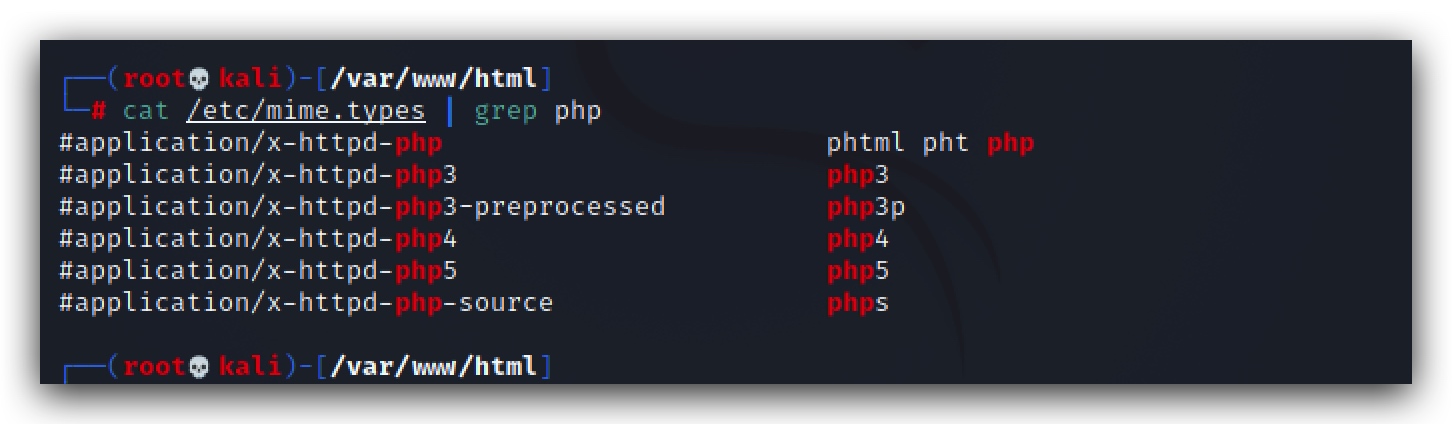Click the skull icon in bottom prompt
Viewport: 1452px width, 424px height.
click(x=197, y=367)
